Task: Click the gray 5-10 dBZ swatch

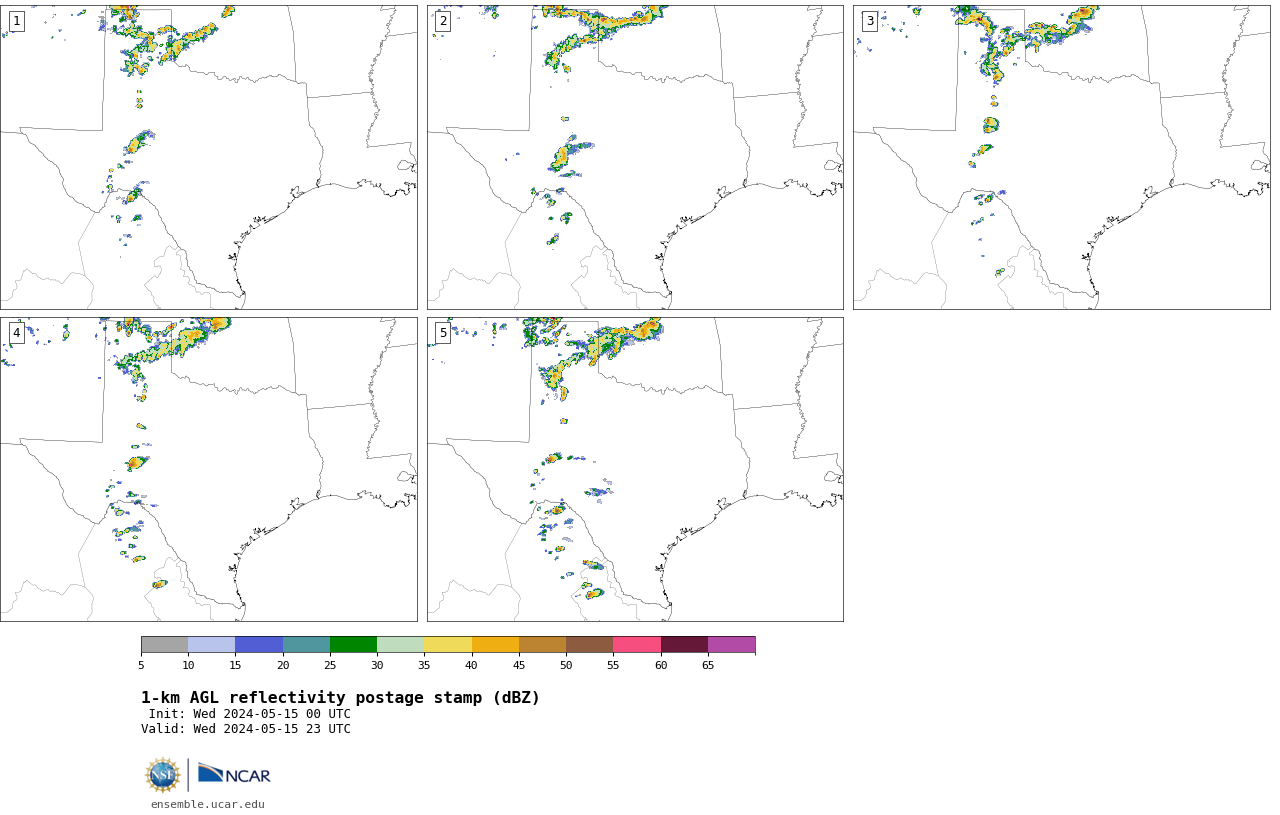Action: pyautogui.click(x=164, y=644)
